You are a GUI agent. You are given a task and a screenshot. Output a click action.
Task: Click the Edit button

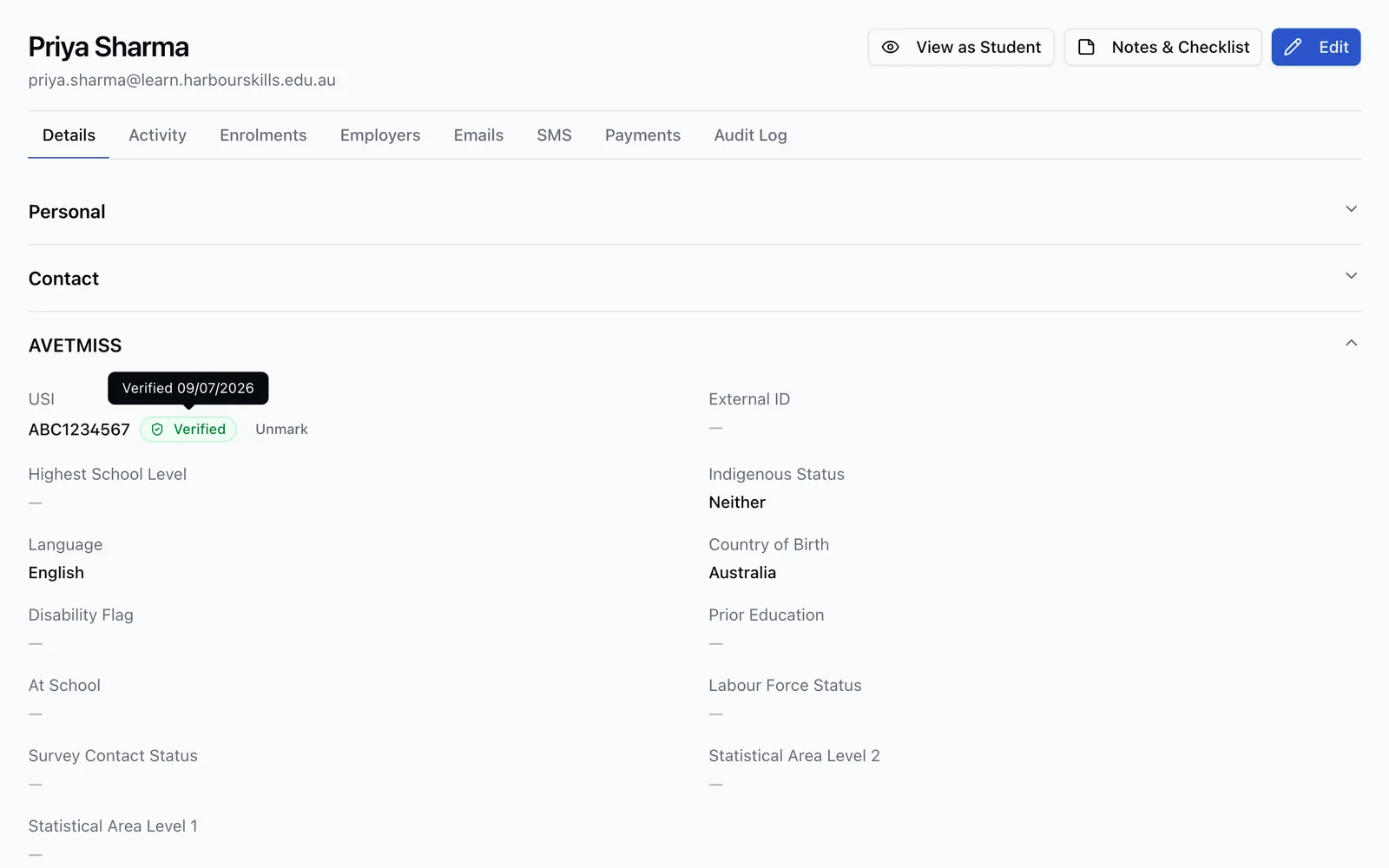pos(1316,47)
